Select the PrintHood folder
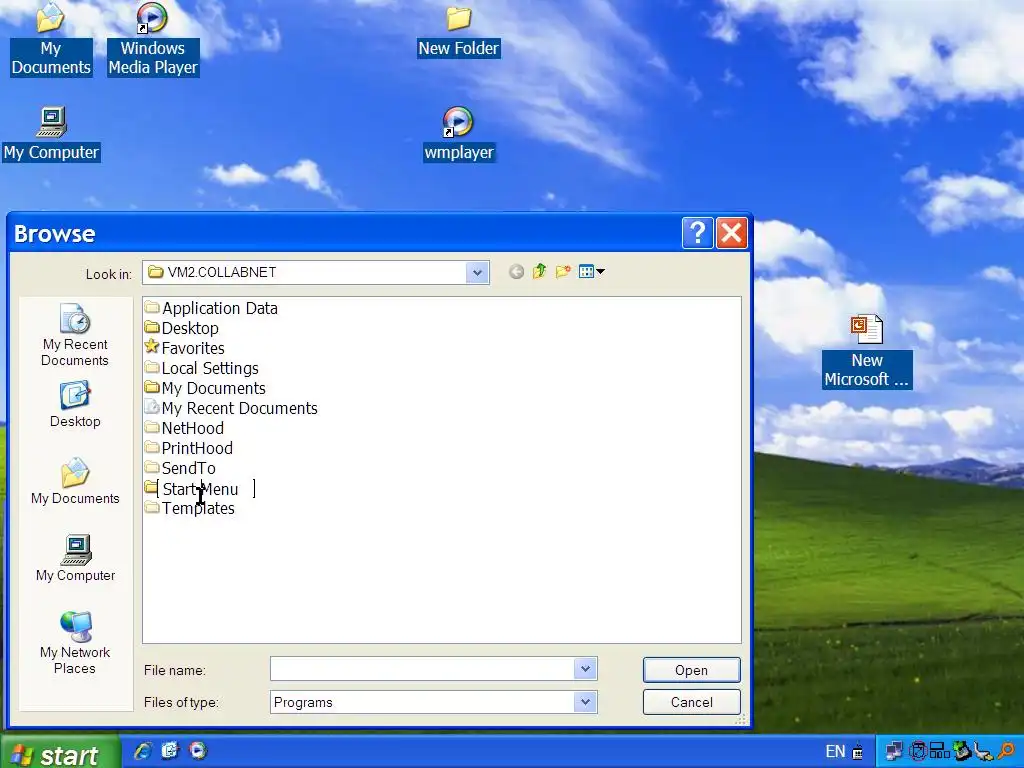 [x=189, y=449]
